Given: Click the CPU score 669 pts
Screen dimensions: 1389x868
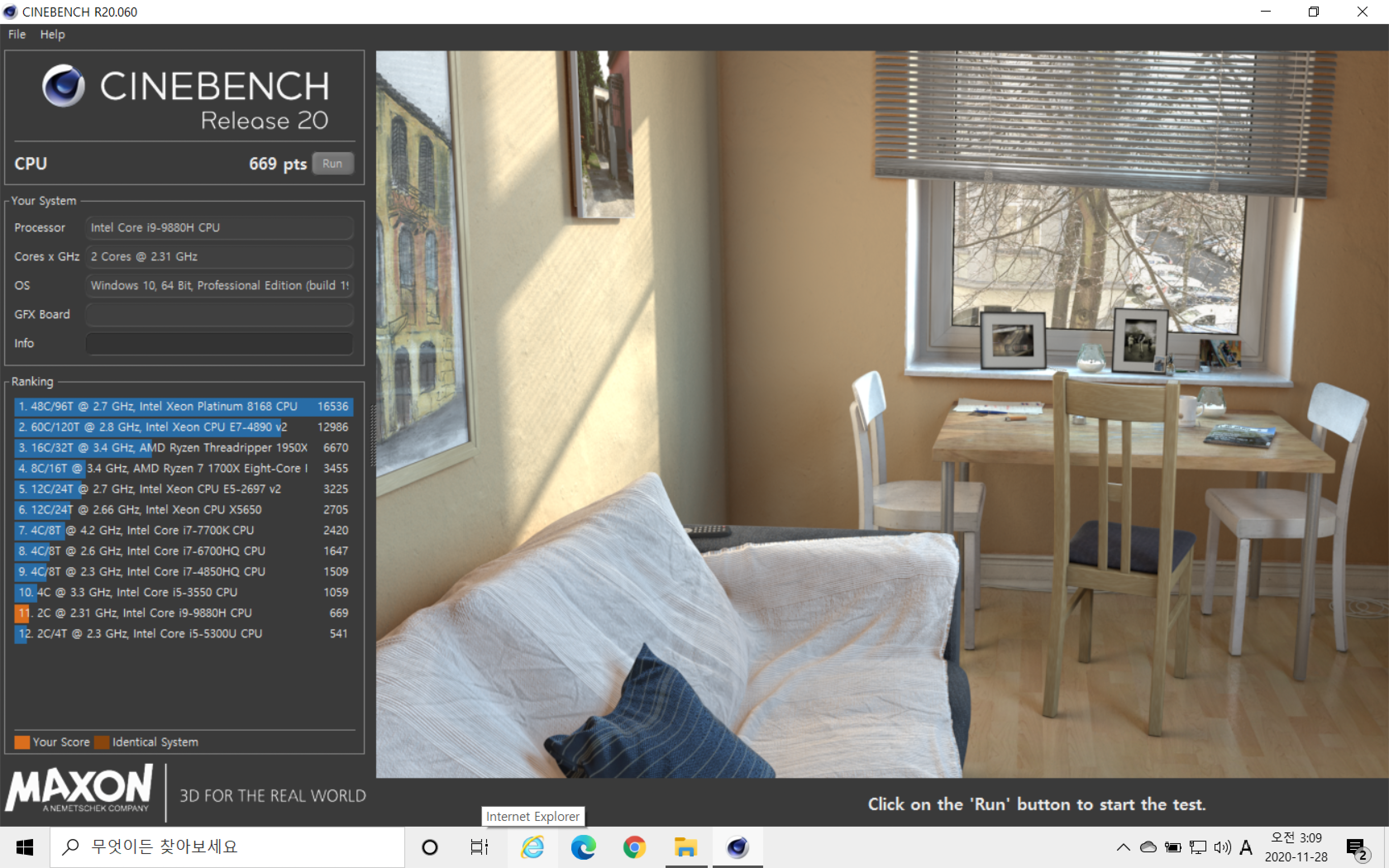Looking at the screenshot, I should pos(278,164).
